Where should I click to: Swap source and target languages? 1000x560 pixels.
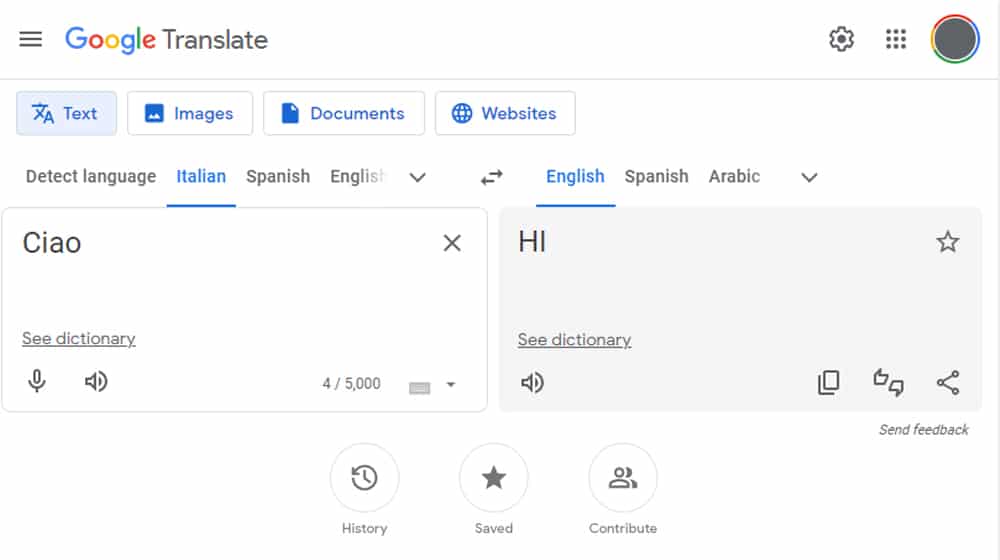pos(492,177)
